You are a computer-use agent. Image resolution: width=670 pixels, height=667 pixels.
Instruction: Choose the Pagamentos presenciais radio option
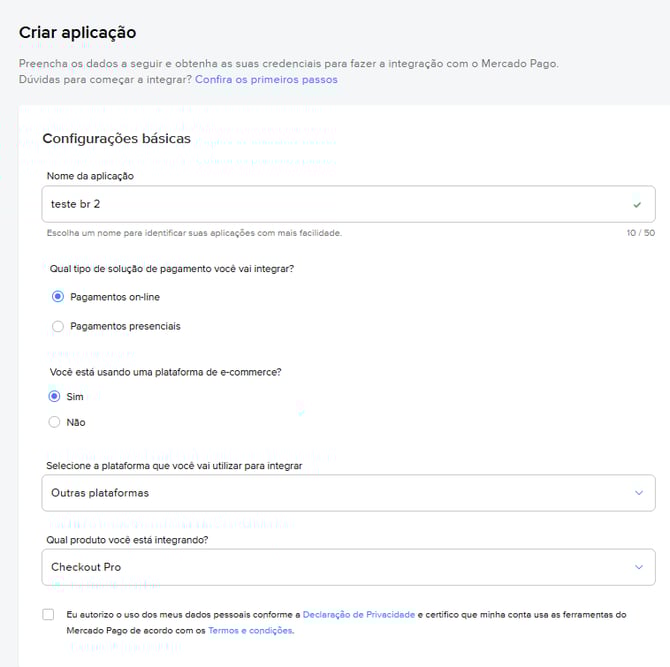pyautogui.click(x=58, y=326)
